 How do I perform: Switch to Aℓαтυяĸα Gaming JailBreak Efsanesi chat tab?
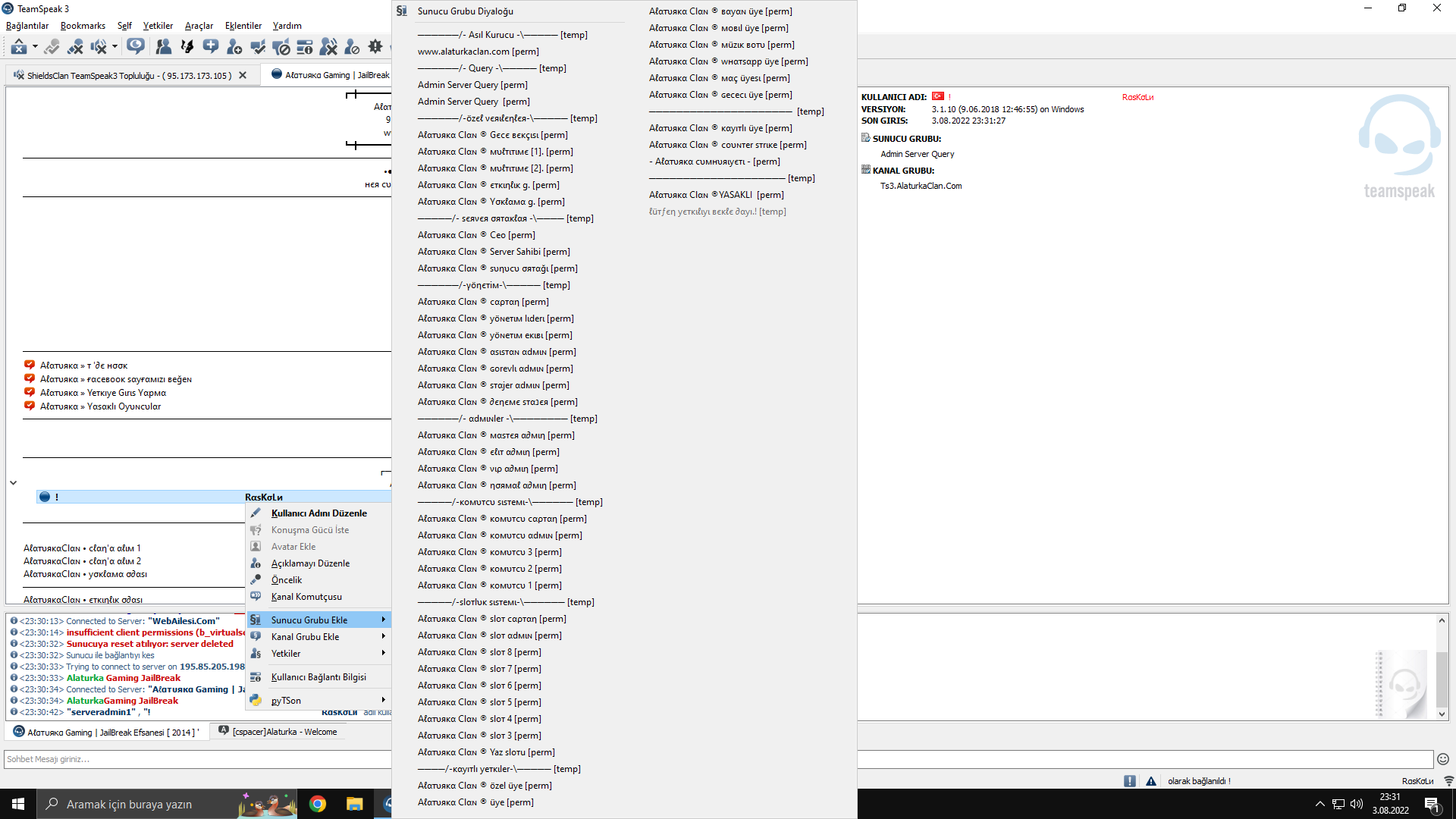107,732
